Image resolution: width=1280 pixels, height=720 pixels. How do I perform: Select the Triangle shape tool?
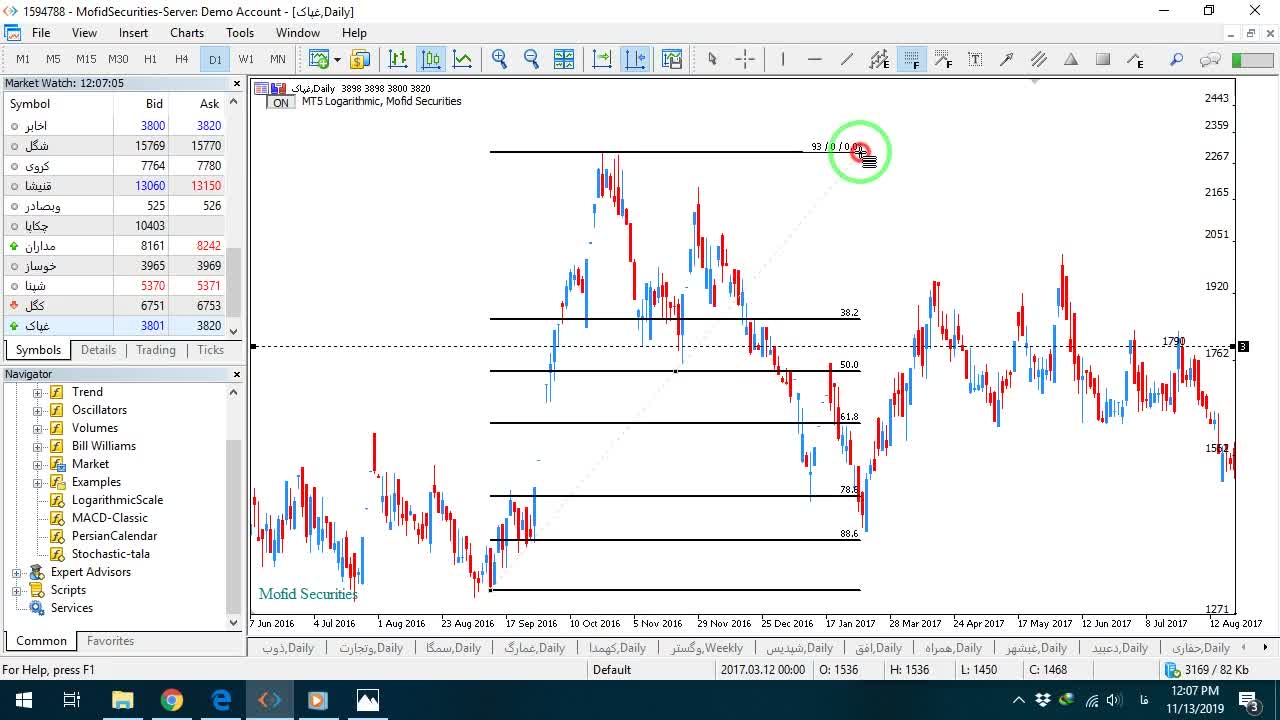point(1071,59)
